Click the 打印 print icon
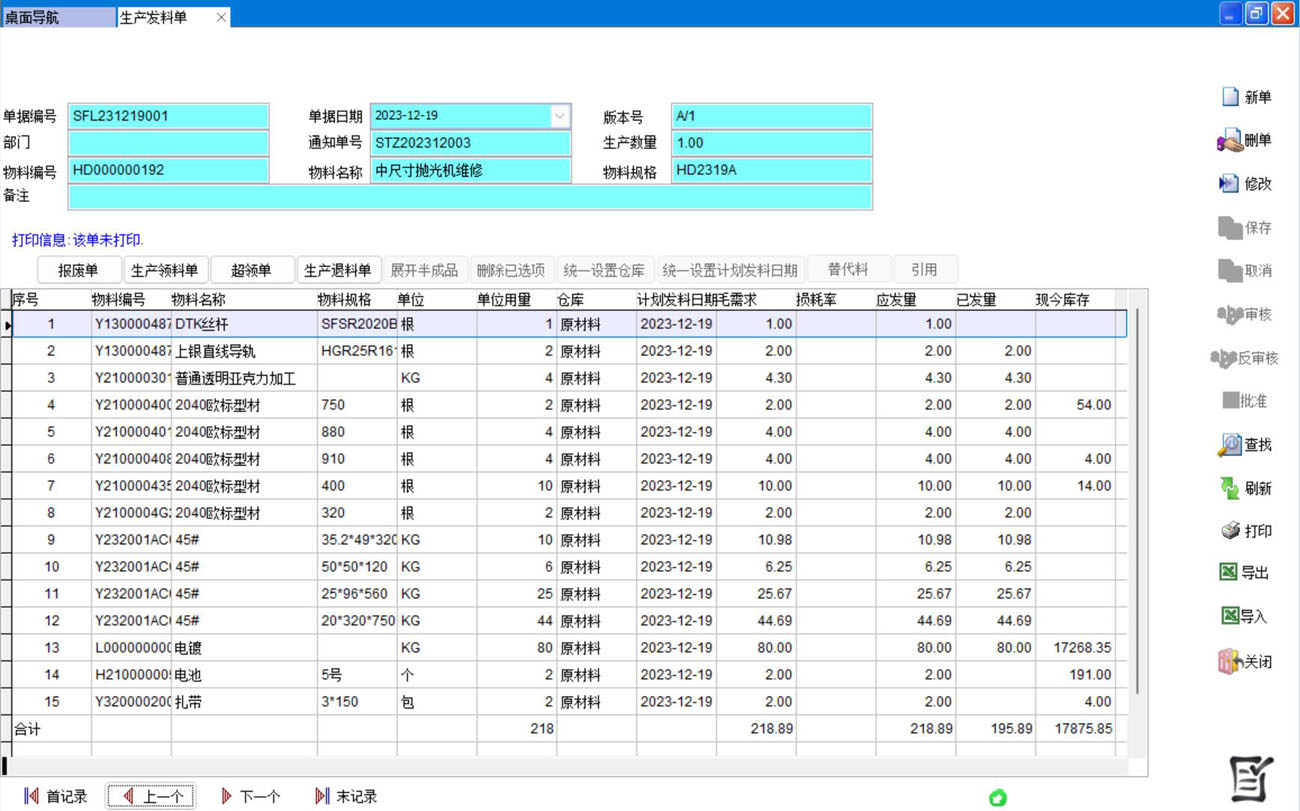 click(1231, 531)
